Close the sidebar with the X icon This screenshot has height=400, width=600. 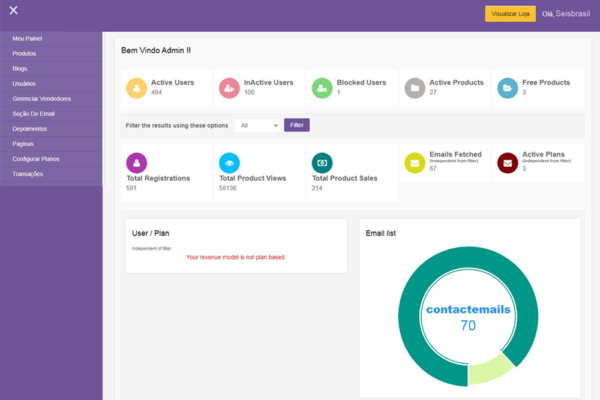13,11
